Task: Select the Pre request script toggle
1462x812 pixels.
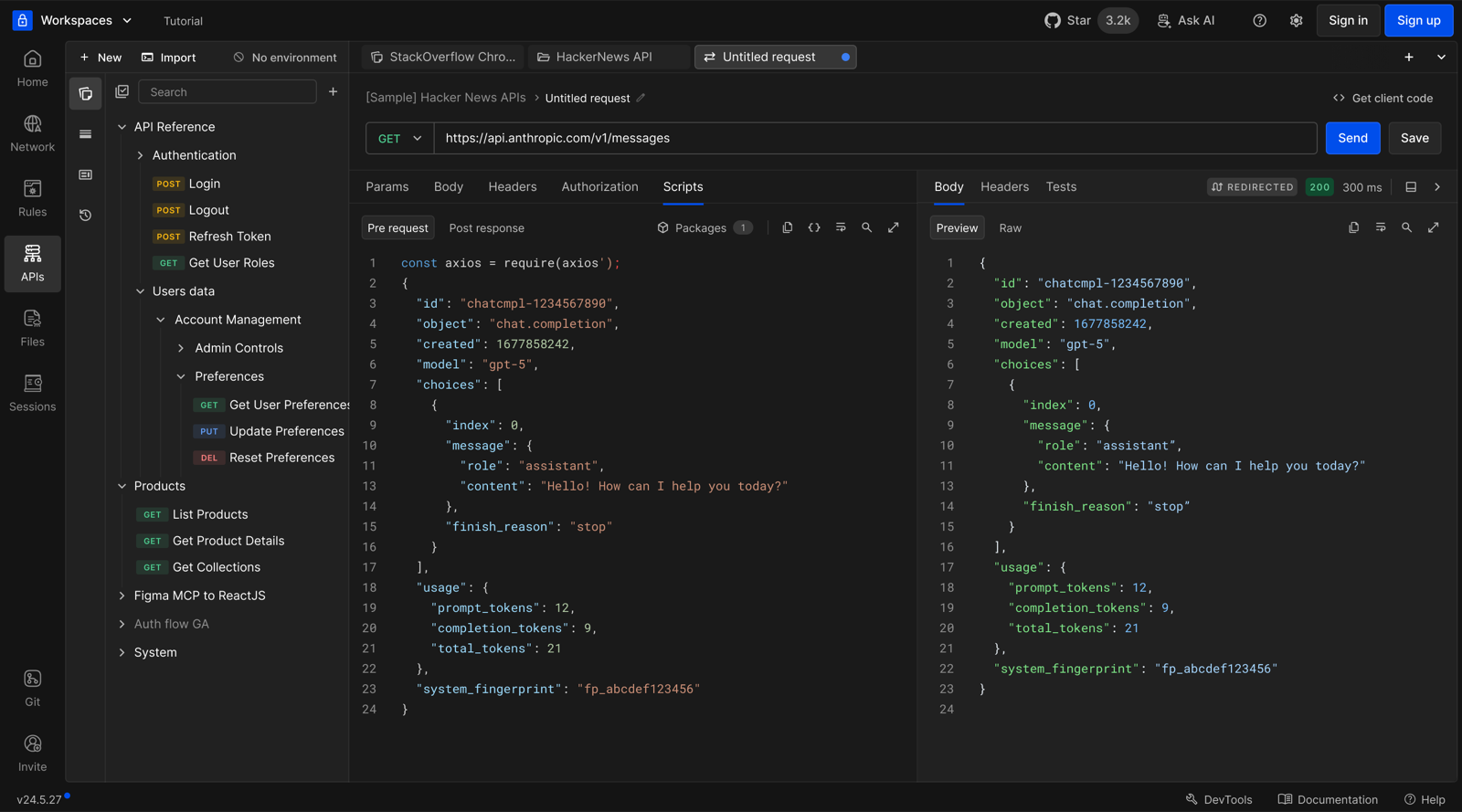Action: [397, 228]
